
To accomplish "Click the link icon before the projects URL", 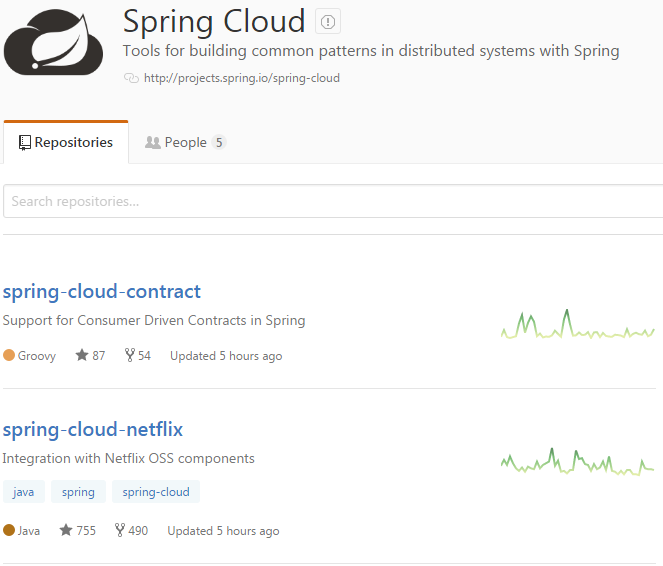I will (x=131, y=78).
